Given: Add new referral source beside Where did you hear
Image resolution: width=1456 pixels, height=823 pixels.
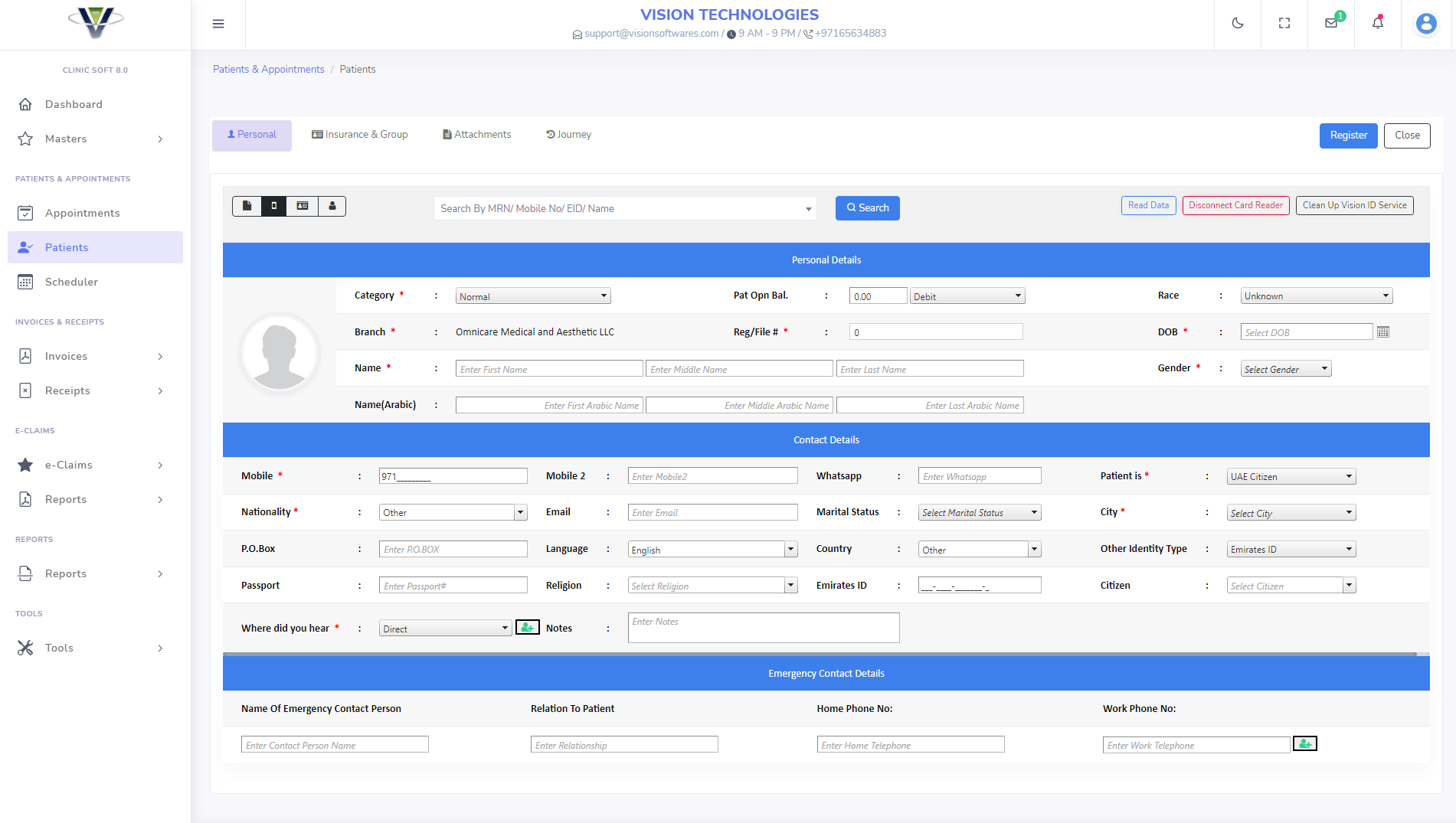Looking at the screenshot, I should coord(527,627).
